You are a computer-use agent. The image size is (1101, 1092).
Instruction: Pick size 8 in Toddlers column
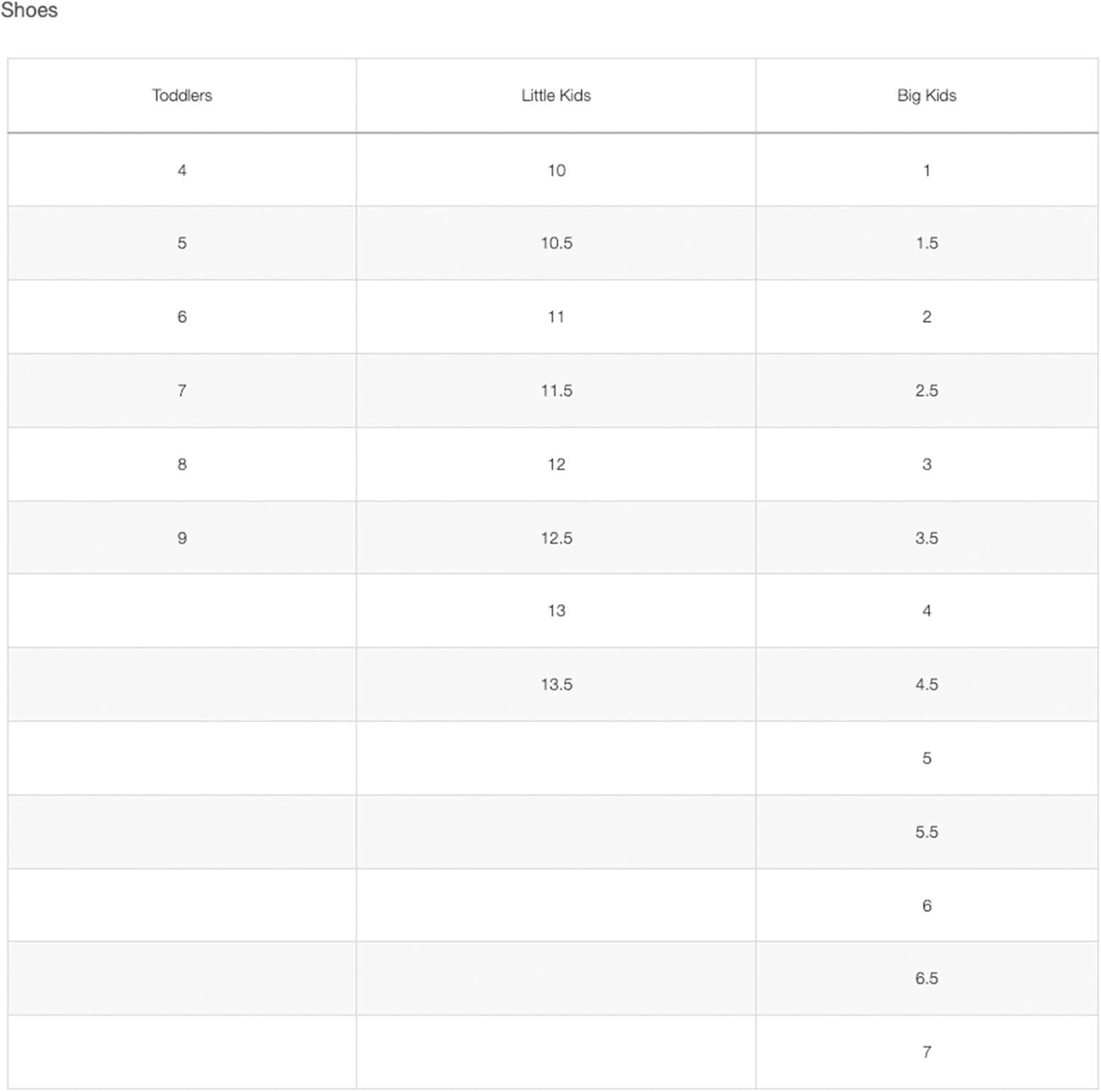(182, 465)
